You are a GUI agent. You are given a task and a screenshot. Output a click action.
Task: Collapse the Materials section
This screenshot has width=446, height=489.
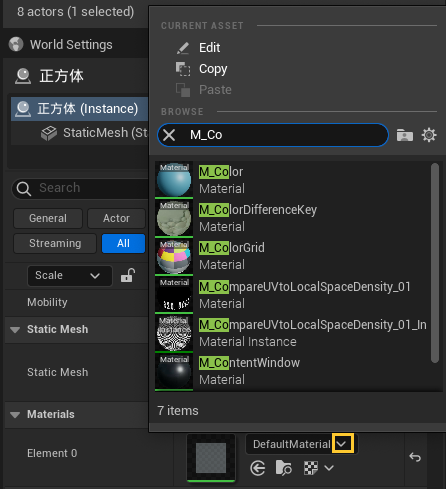click(15, 415)
